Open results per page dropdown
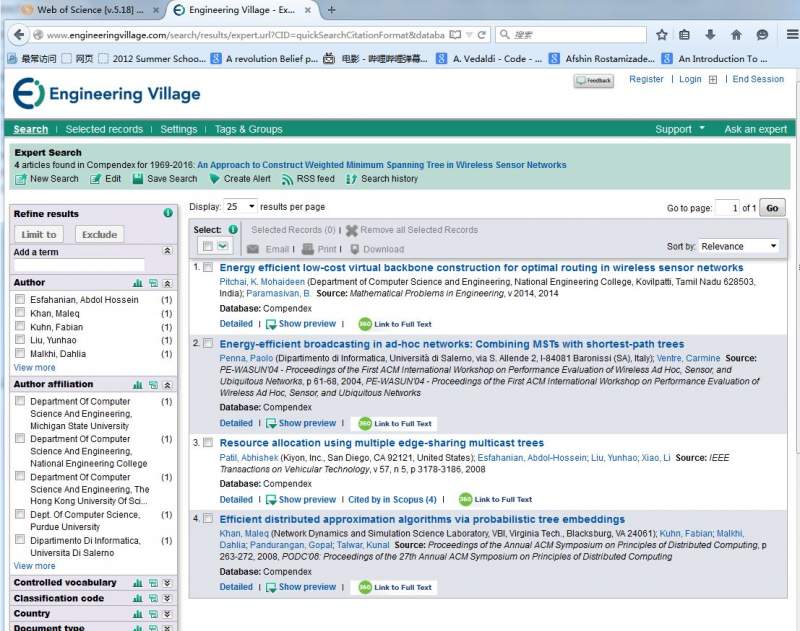The height and width of the screenshot is (631, 800). (240, 207)
